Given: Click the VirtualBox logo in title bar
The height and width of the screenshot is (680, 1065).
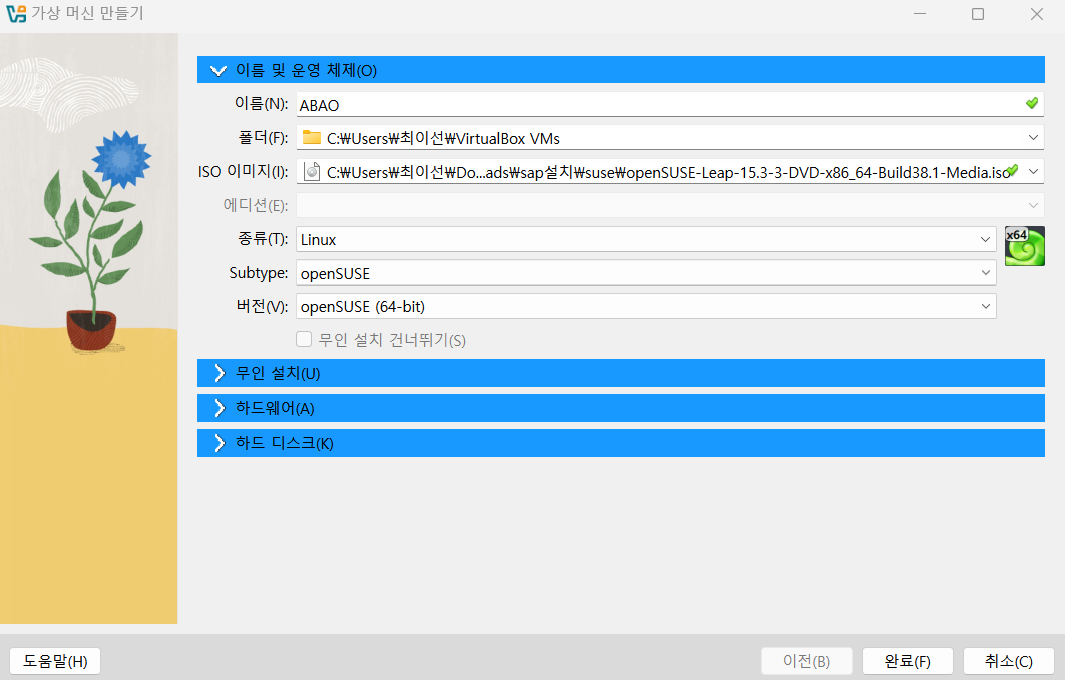Looking at the screenshot, I should pyautogui.click(x=16, y=14).
